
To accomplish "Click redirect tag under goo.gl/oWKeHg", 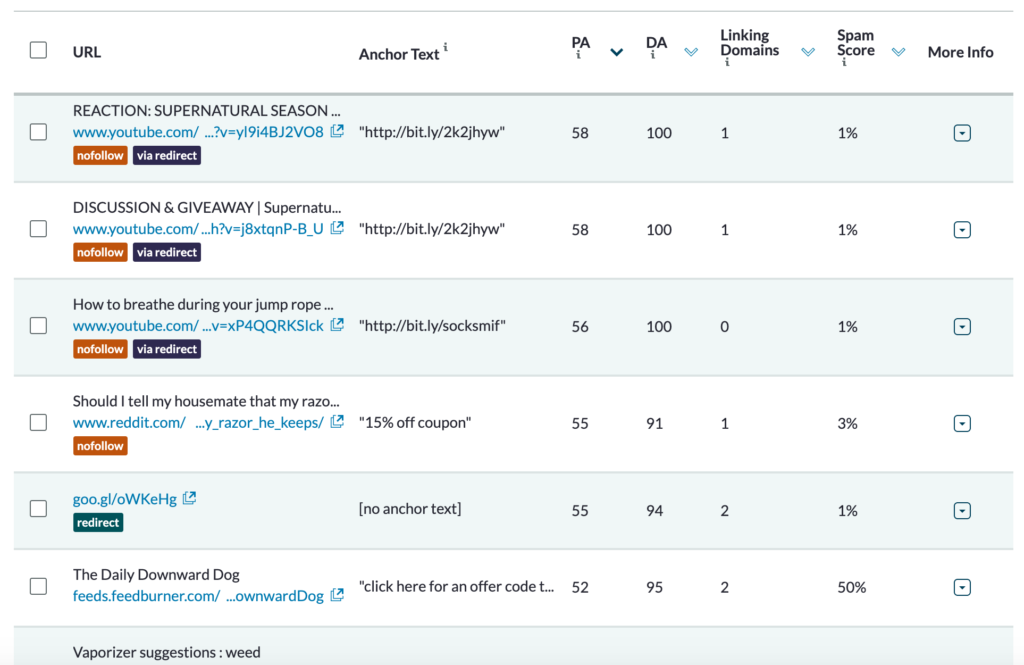I will (x=98, y=523).
